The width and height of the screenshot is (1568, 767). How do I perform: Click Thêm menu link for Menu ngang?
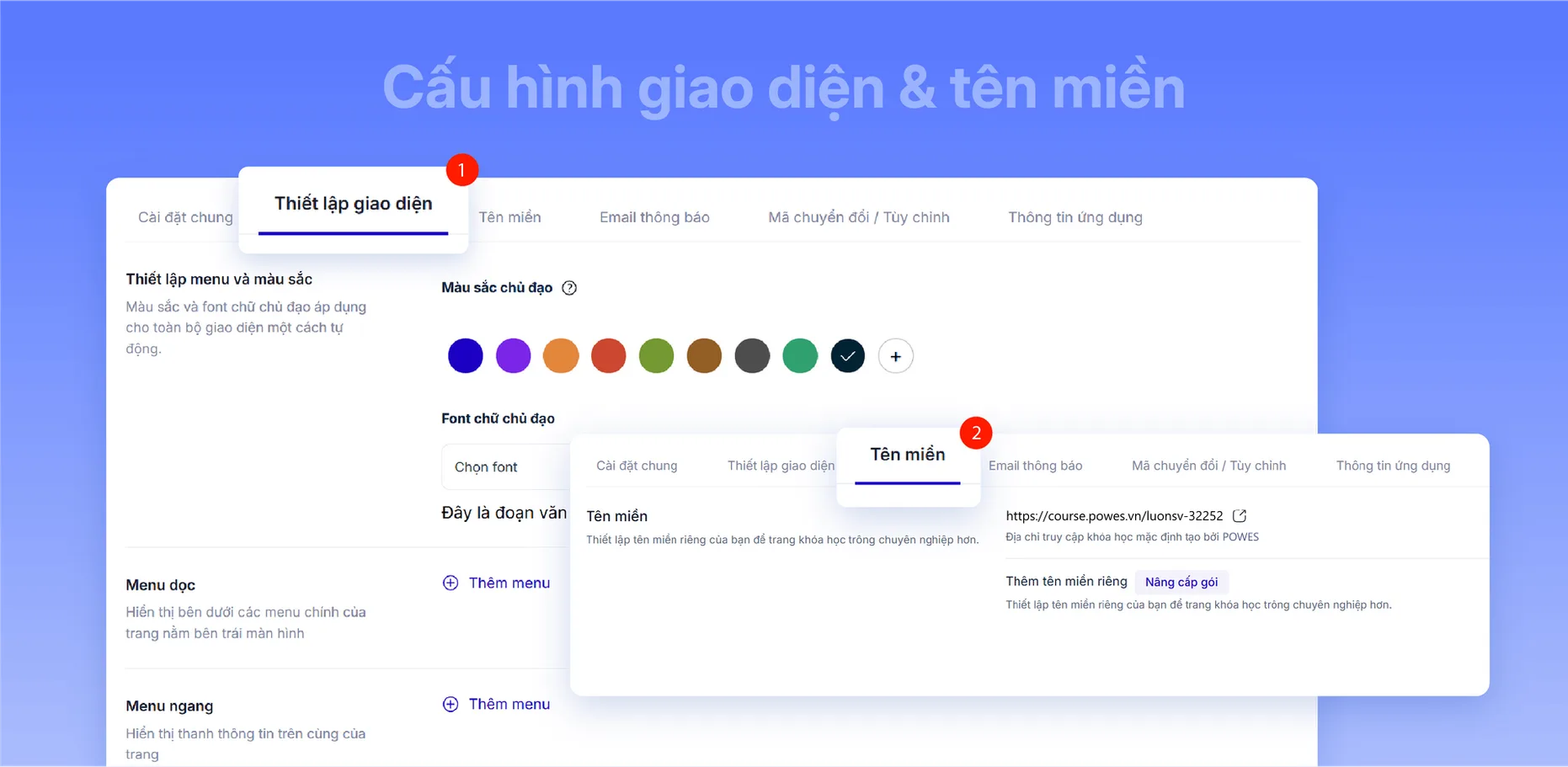[x=509, y=704]
